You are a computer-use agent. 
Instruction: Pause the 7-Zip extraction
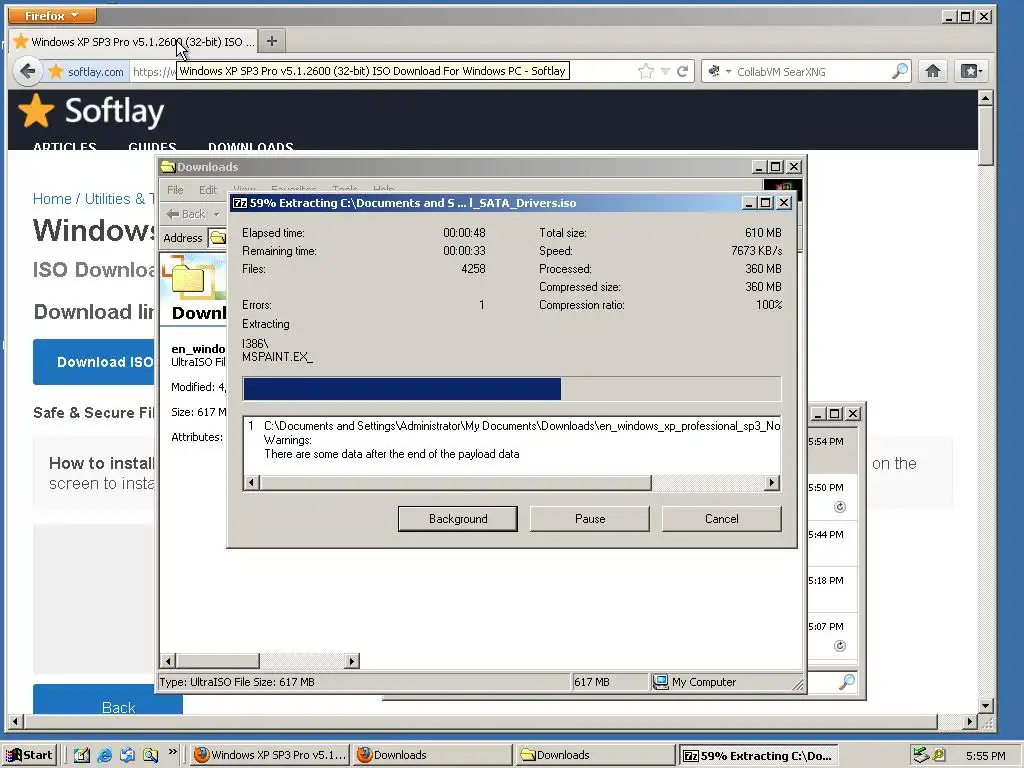590,519
